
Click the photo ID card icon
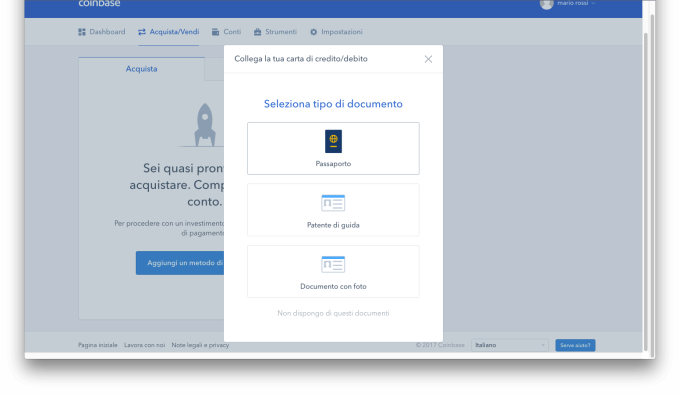[x=333, y=264]
